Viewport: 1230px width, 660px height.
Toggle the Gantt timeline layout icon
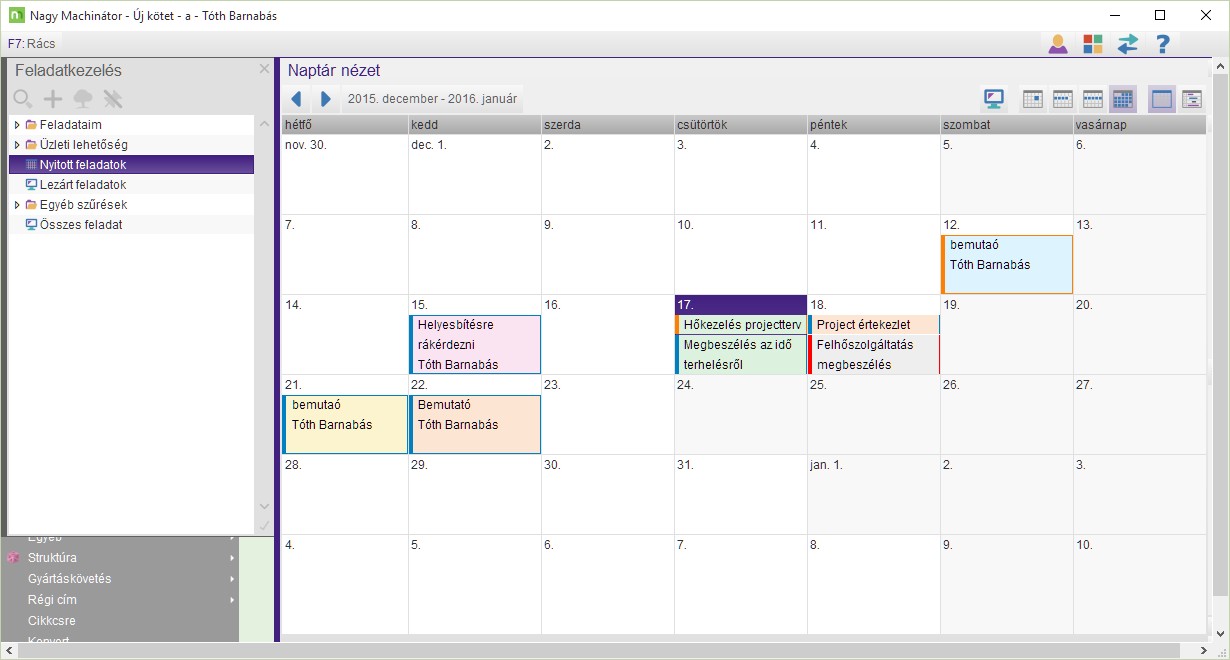[x=1192, y=99]
